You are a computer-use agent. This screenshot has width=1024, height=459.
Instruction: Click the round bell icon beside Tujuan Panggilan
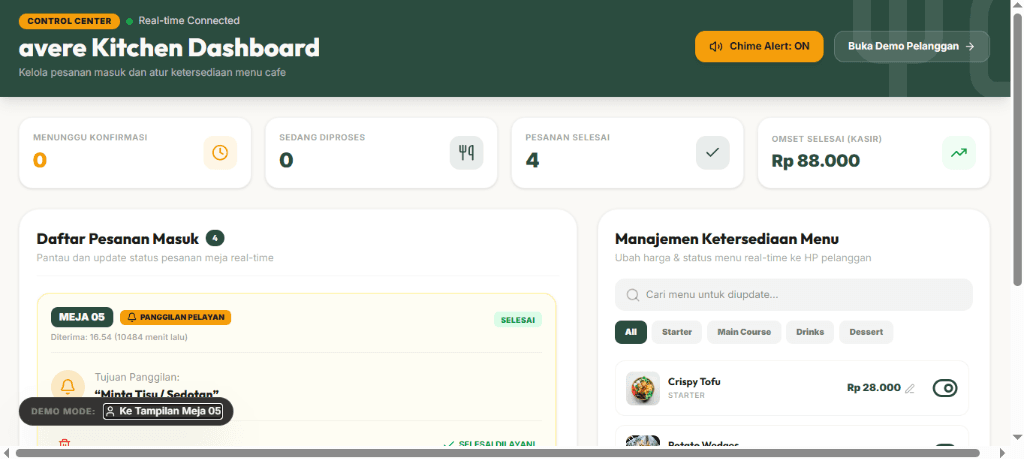68,387
